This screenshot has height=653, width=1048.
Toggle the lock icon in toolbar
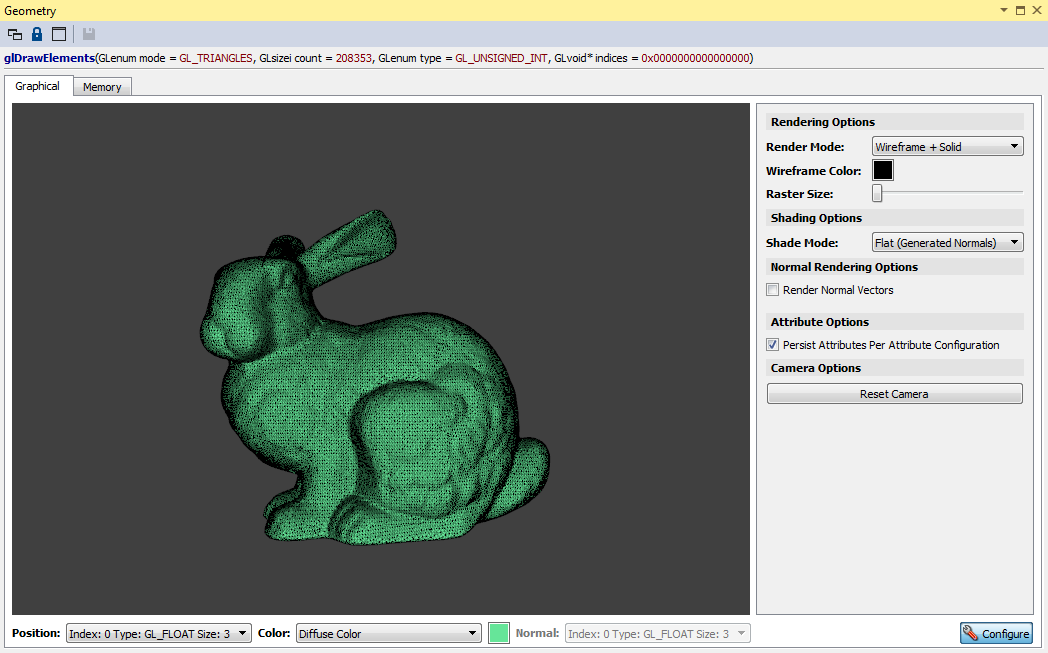click(37, 34)
